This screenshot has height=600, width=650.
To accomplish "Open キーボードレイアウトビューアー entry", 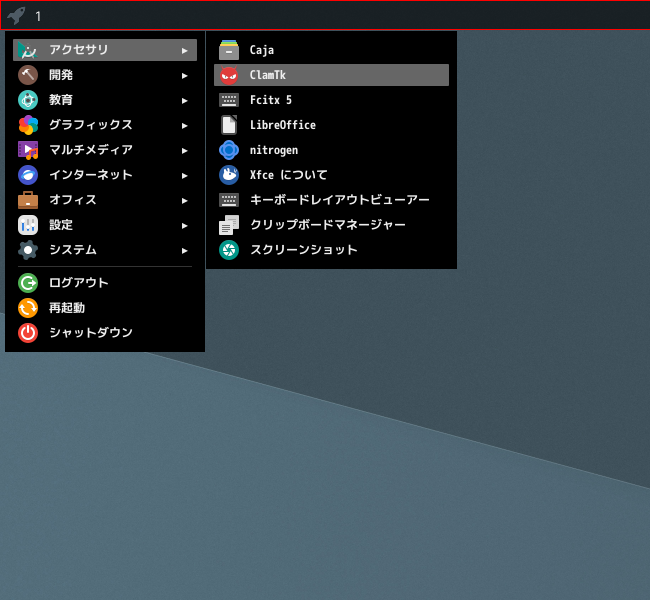I will (331, 200).
